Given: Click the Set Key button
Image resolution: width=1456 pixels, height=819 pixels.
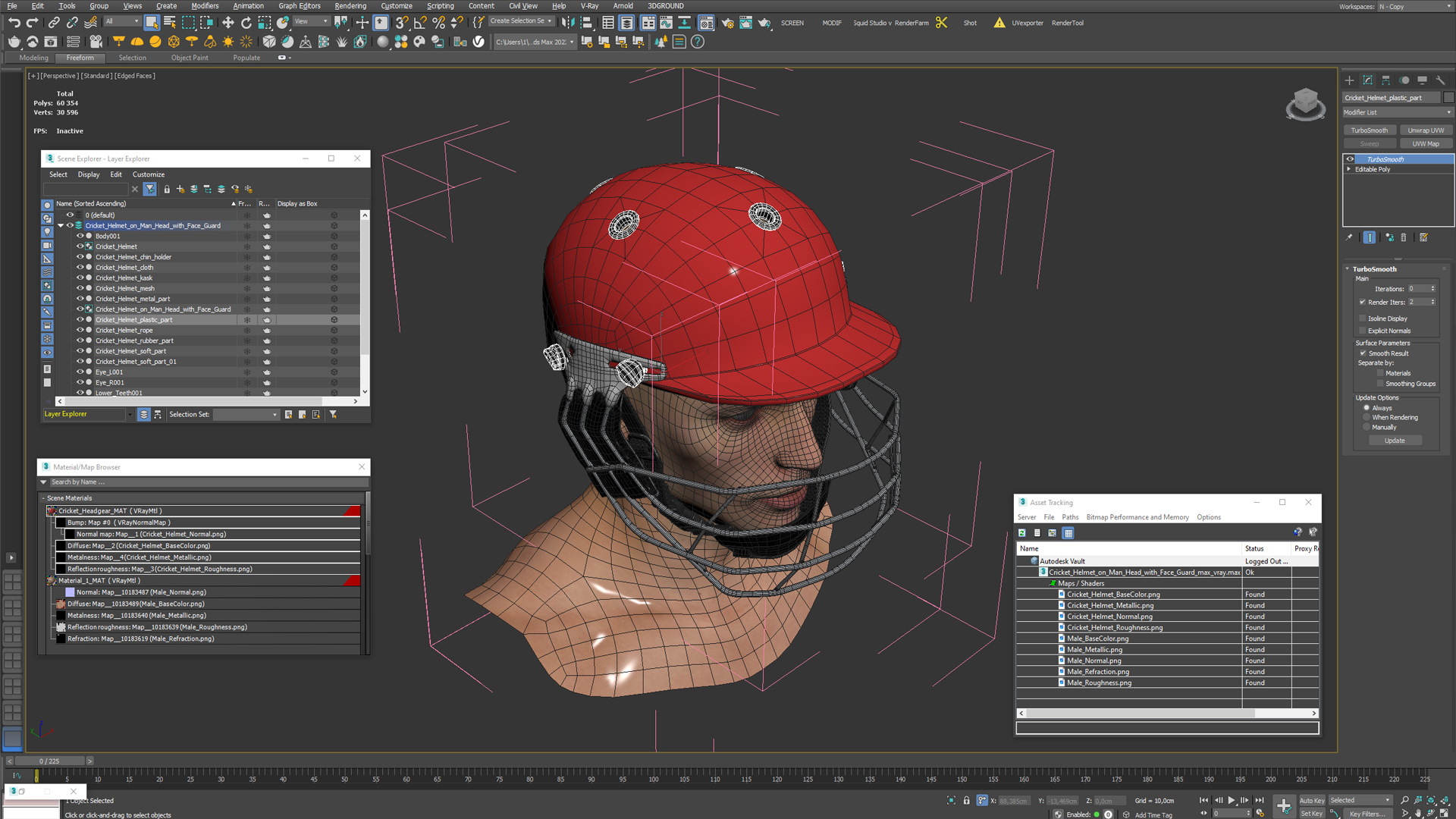Looking at the screenshot, I should tap(1311, 813).
